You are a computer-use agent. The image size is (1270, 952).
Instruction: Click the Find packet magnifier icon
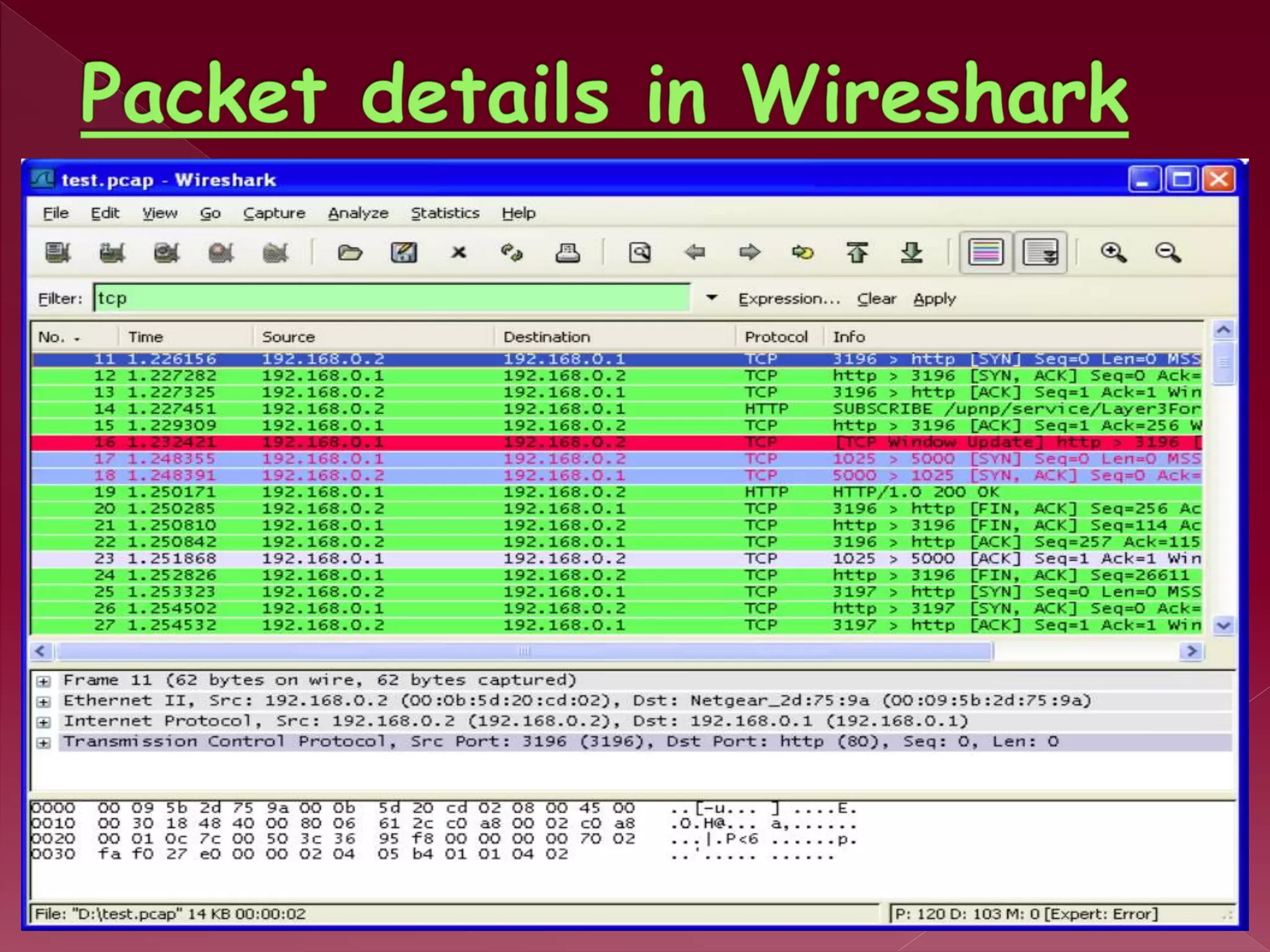[640, 252]
